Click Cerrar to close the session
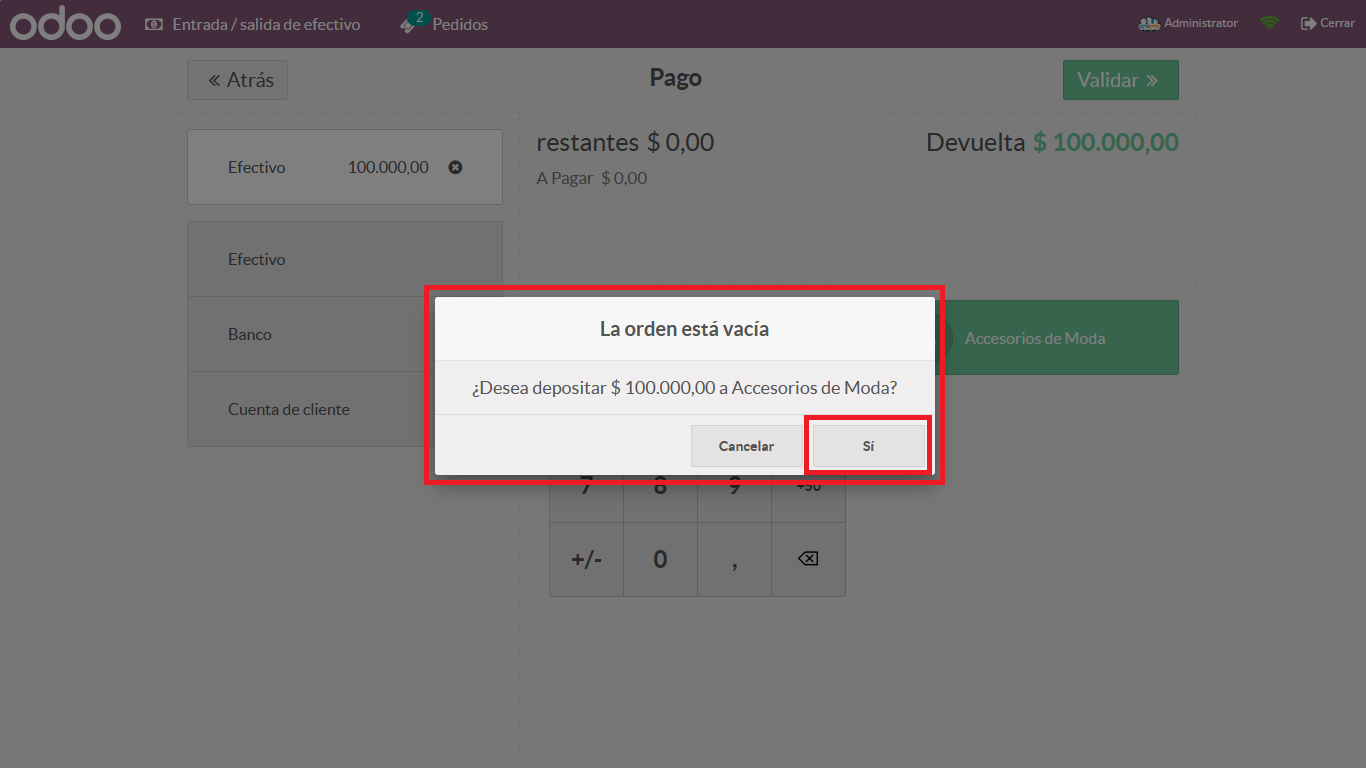Image resolution: width=1366 pixels, height=768 pixels. tap(1327, 23)
